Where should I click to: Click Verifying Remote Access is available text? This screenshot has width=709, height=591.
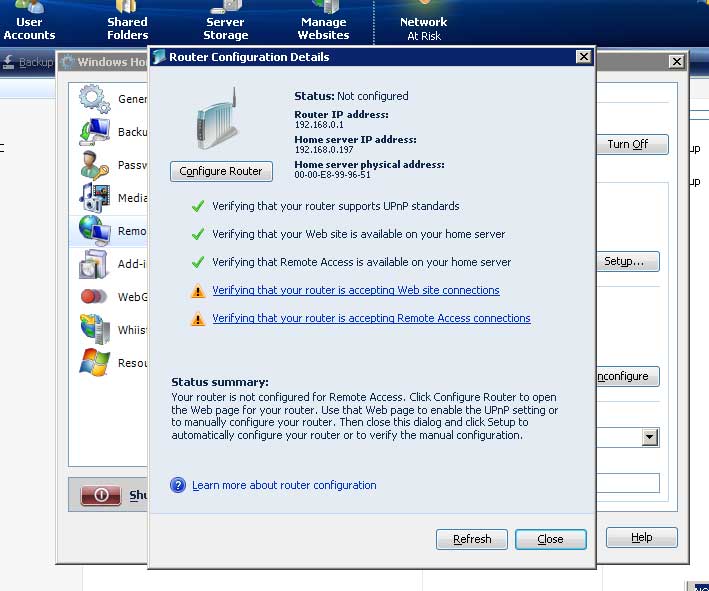[x=362, y=262]
